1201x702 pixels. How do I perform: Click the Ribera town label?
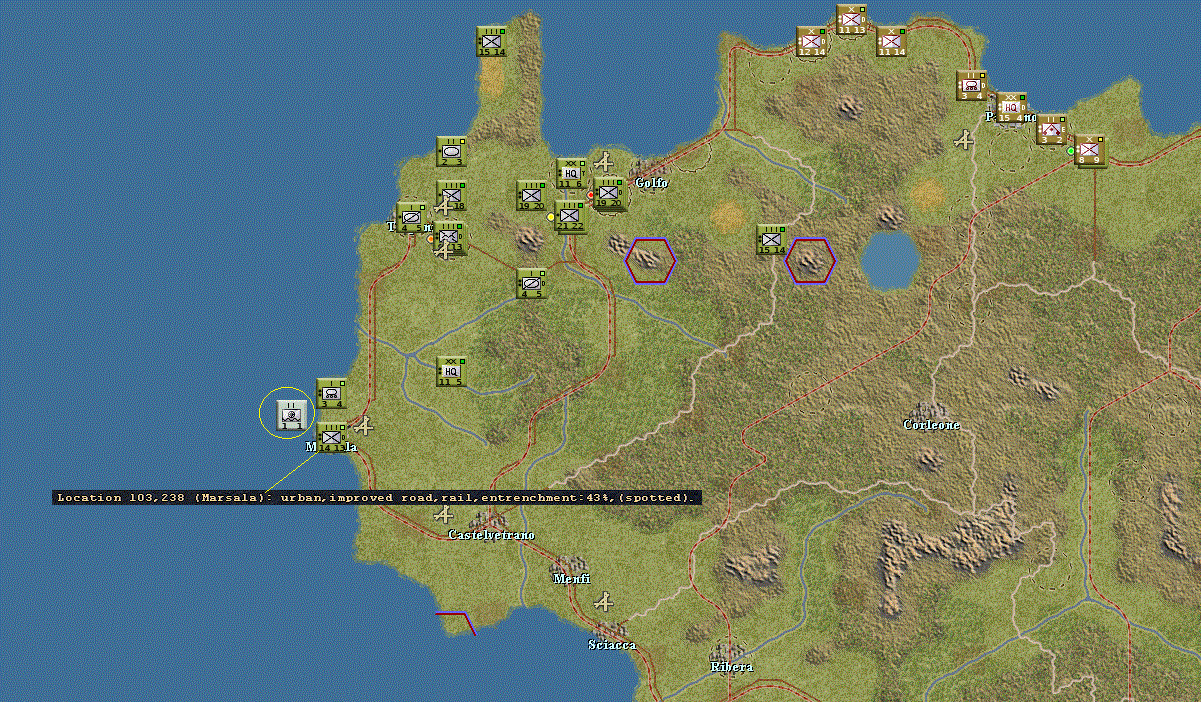731,667
